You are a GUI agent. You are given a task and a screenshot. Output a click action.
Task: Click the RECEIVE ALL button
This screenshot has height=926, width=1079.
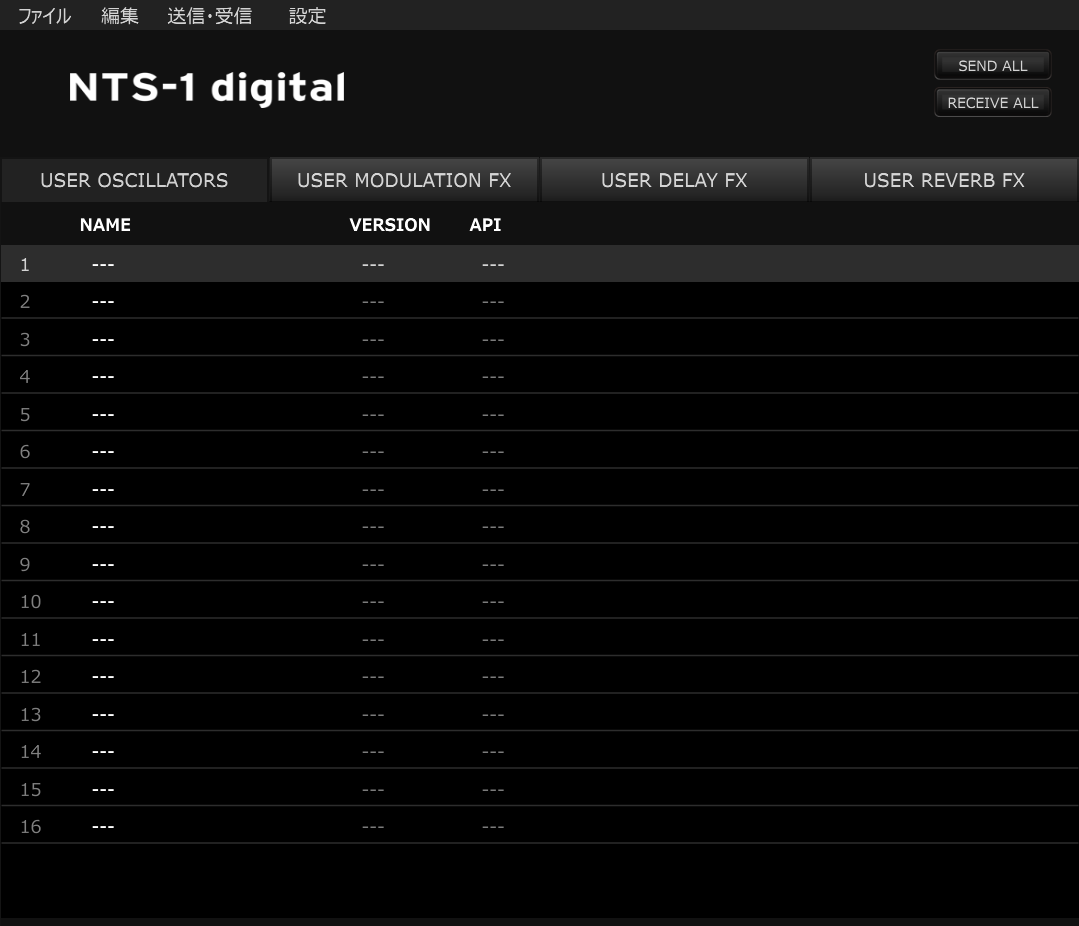pyautogui.click(x=992, y=103)
